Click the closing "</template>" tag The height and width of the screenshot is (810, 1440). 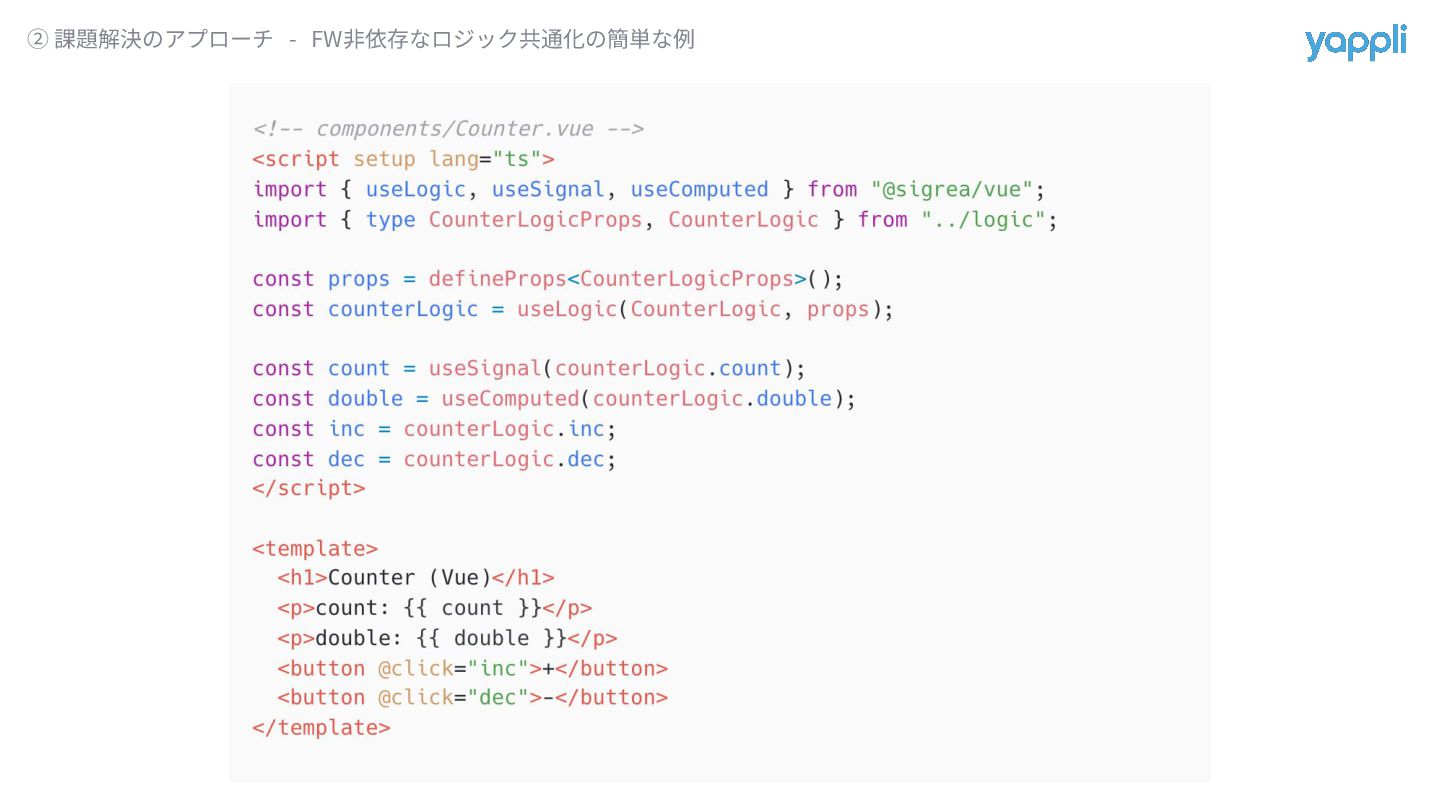322,728
